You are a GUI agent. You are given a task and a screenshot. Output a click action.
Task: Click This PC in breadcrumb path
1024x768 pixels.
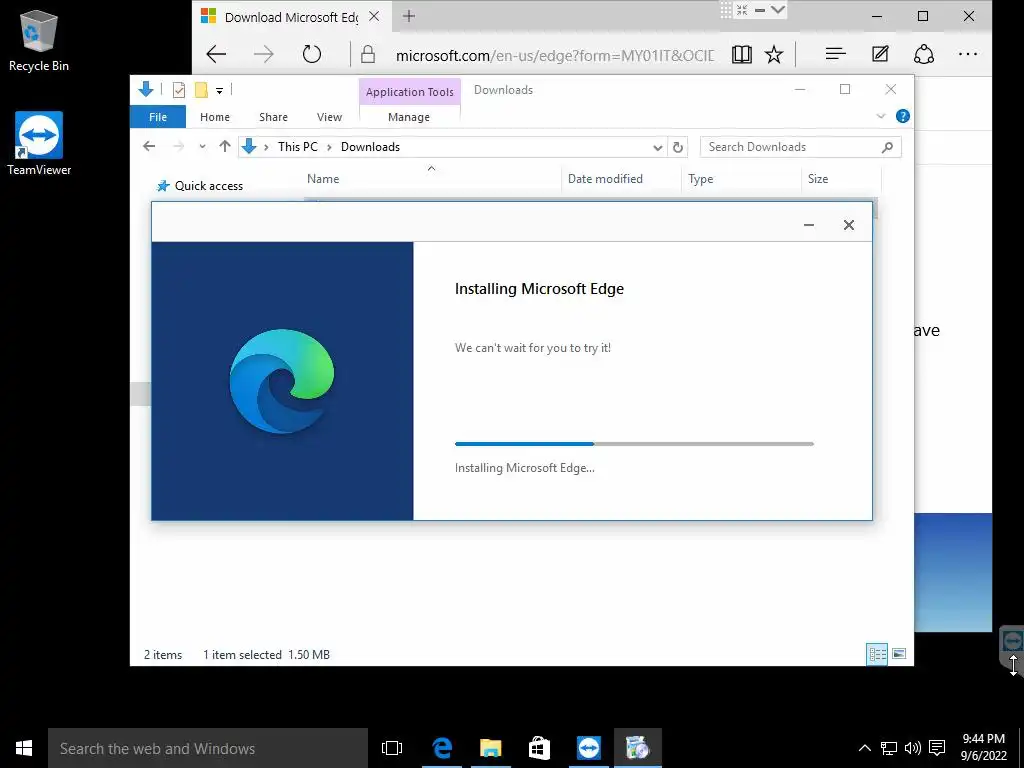click(x=298, y=147)
